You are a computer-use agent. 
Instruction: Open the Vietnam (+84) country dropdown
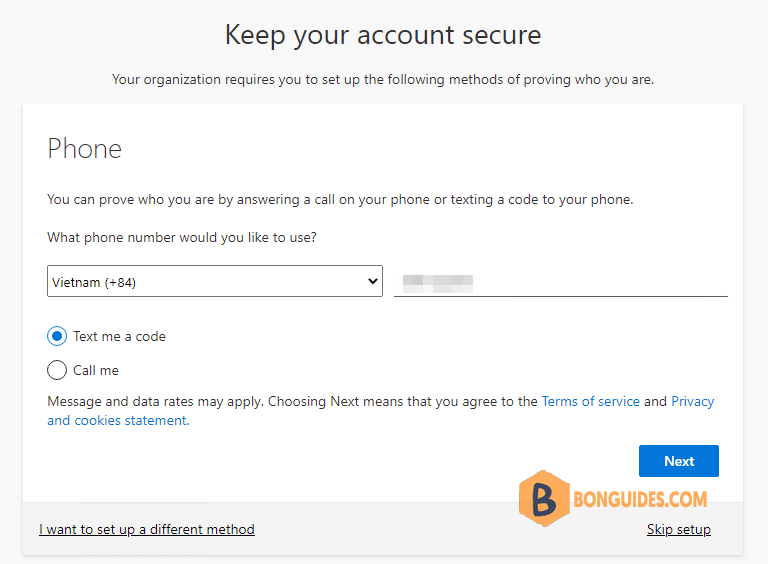(x=215, y=281)
